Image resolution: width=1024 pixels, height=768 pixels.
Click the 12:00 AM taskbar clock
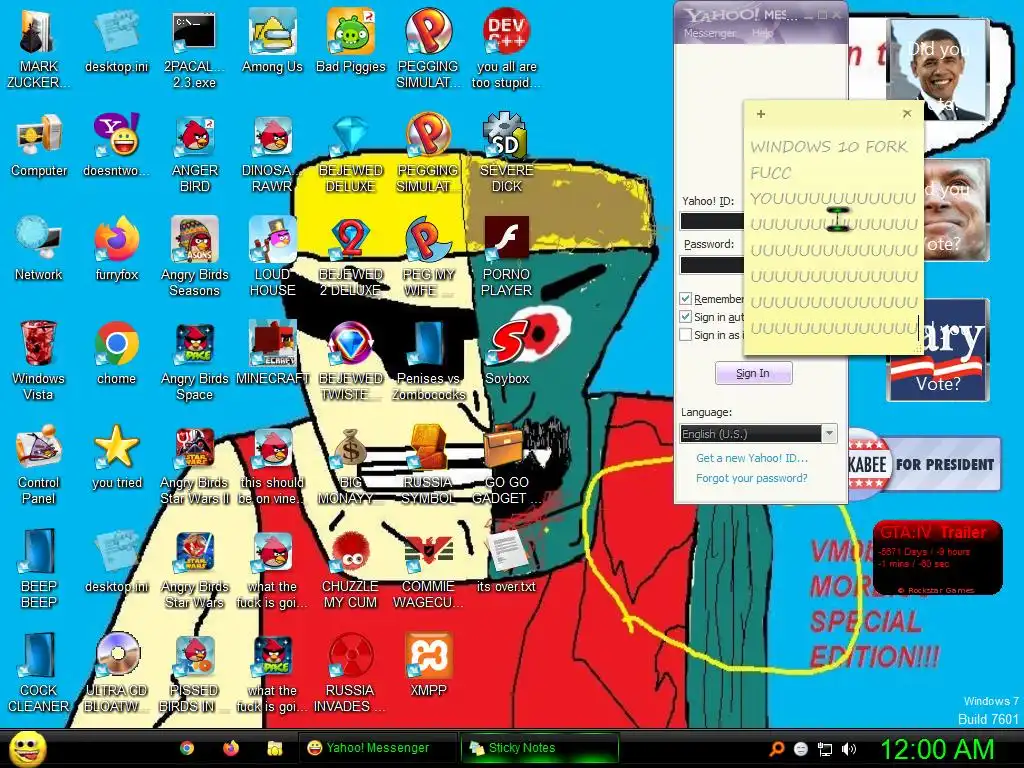point(937,749)
